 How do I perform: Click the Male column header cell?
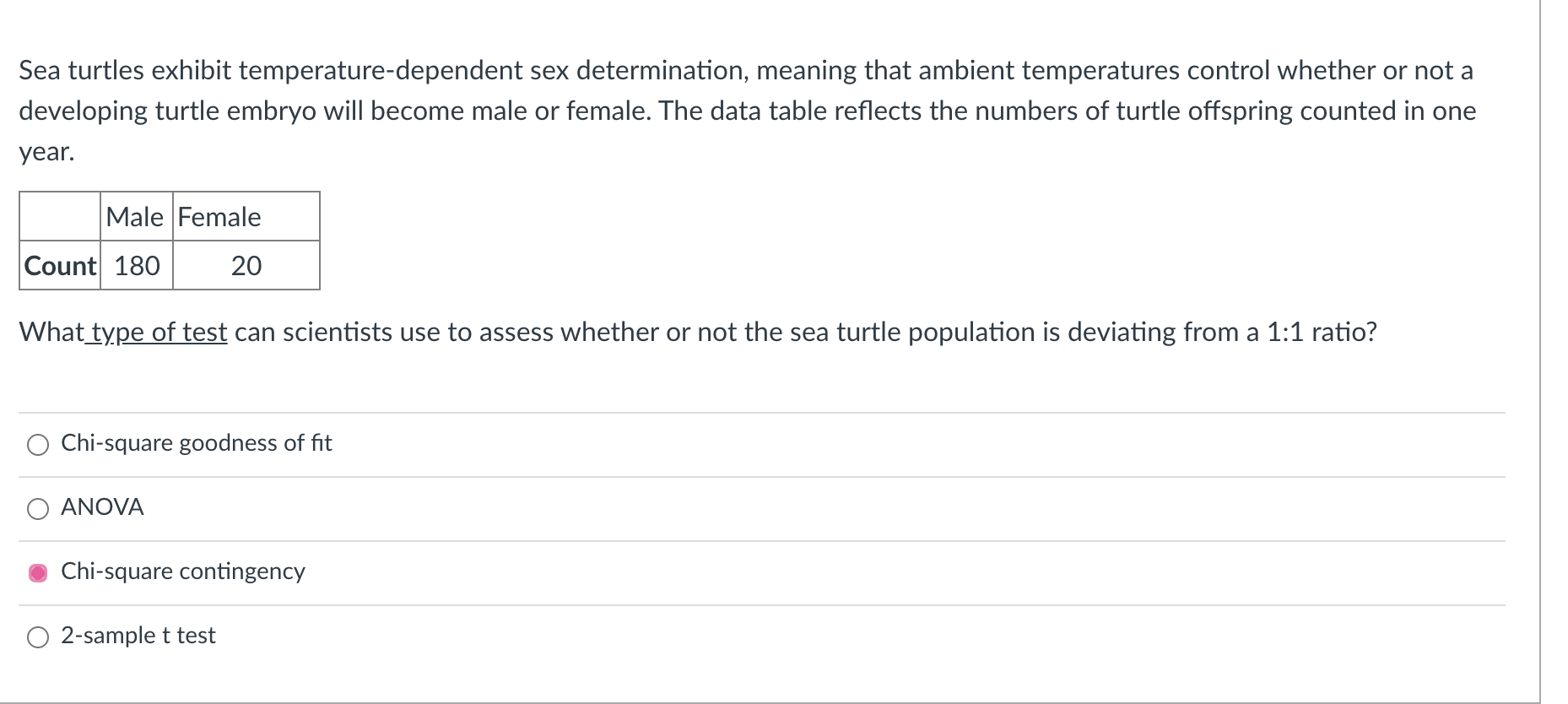click(137, 217)
